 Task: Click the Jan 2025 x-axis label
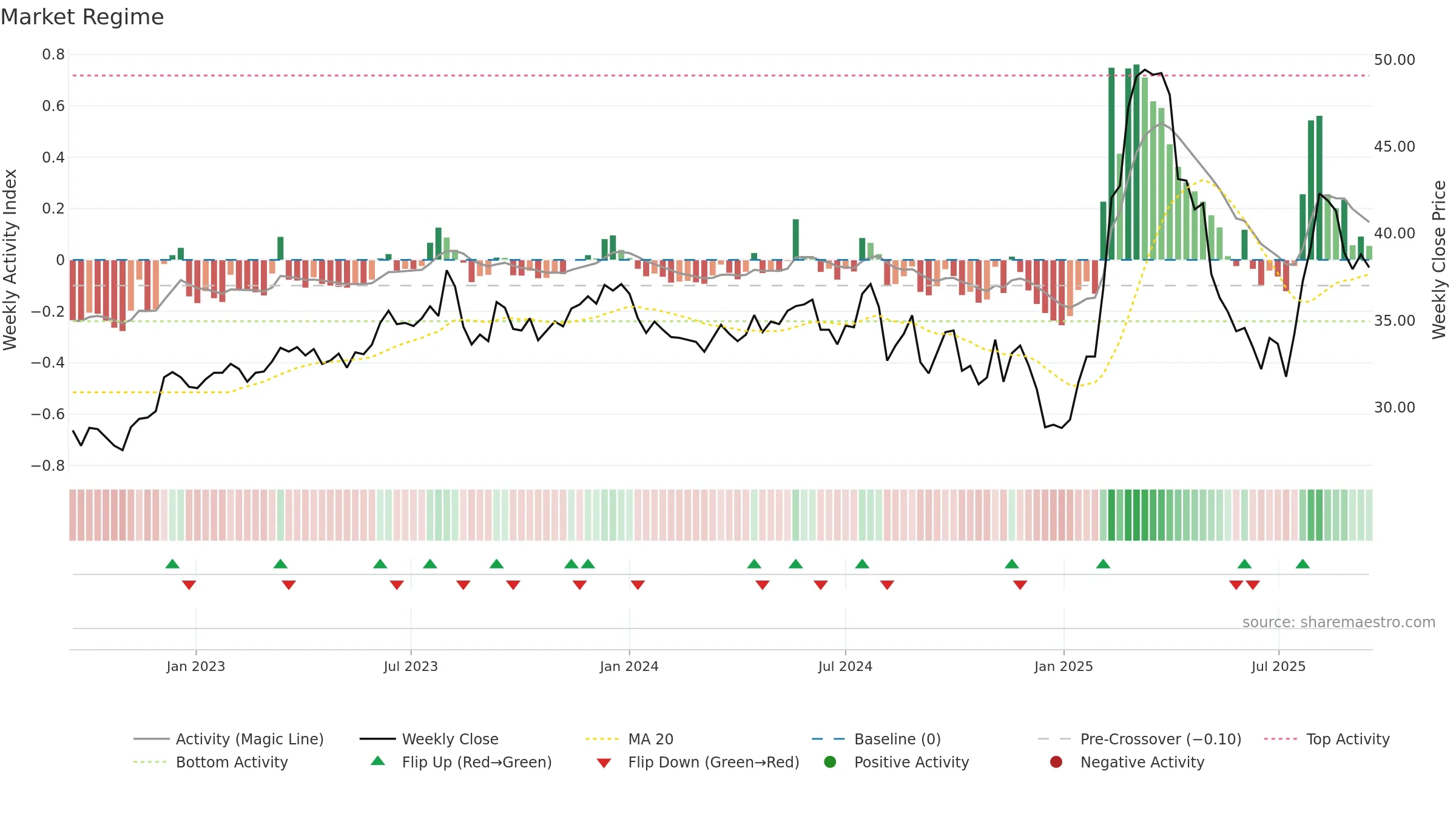pyautogui.click(x=1063, y=666)
